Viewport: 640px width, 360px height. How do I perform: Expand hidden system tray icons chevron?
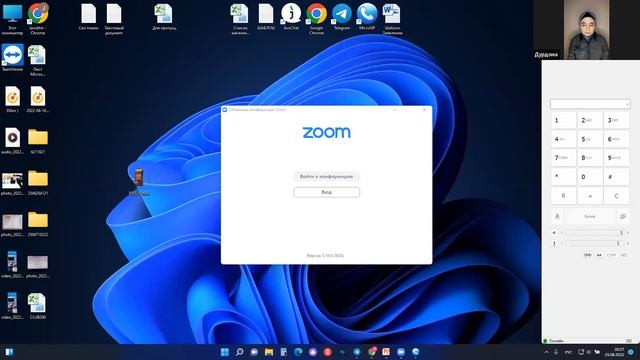click(x=547, y=352)
